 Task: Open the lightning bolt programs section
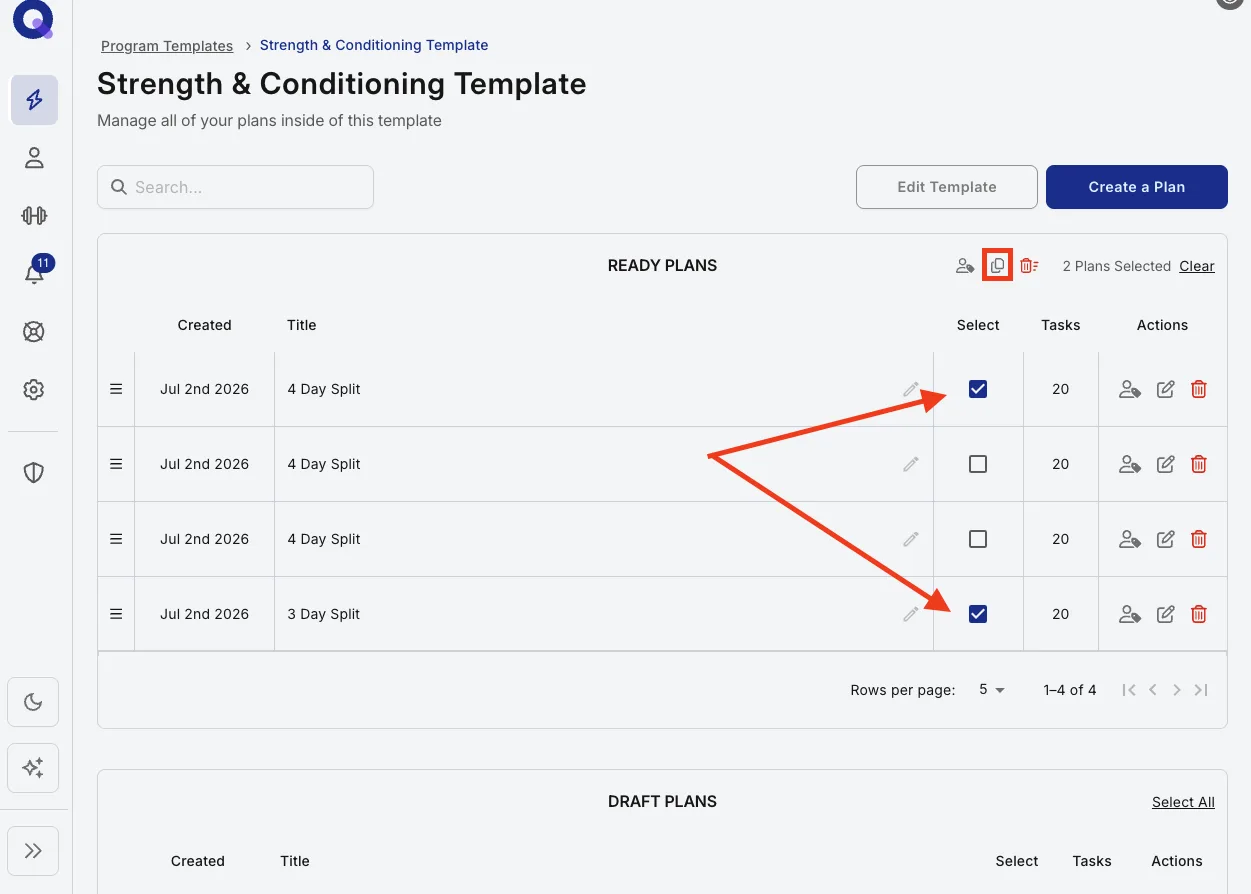coord(34,100)
